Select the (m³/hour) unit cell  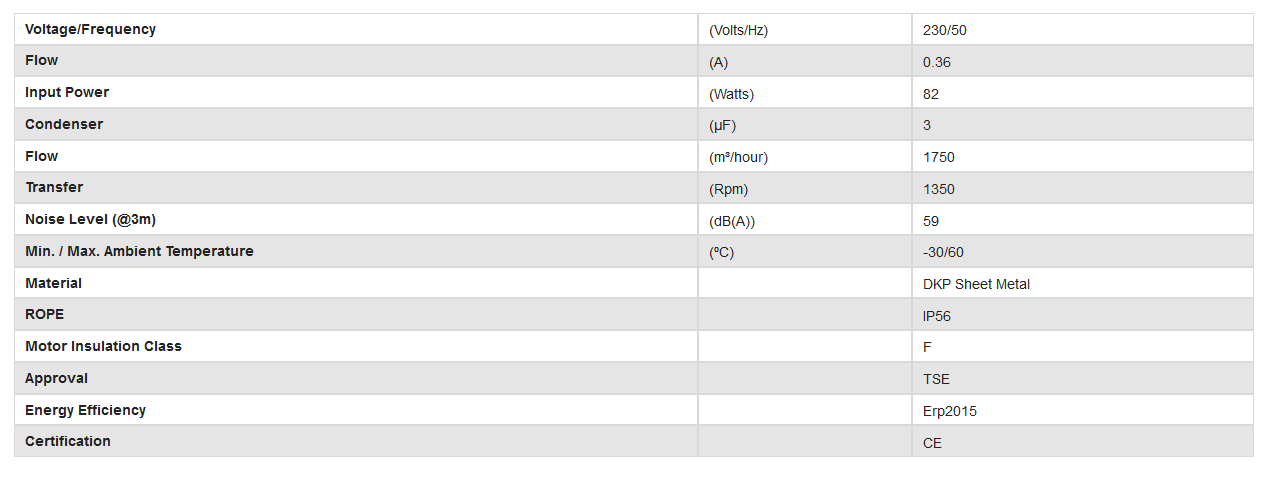[738, 157]
